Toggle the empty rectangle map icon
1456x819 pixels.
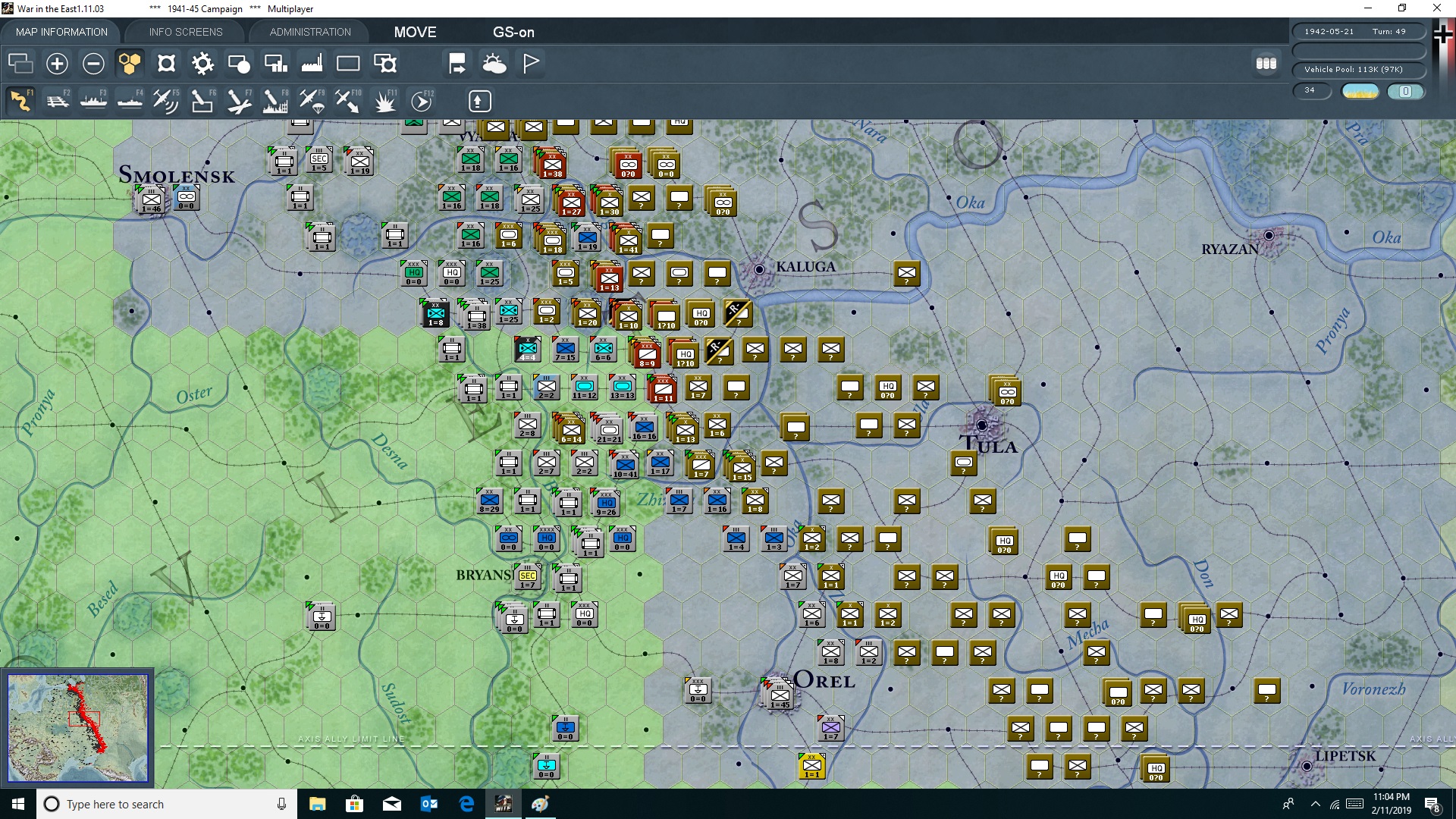click(x=348, y=64)
